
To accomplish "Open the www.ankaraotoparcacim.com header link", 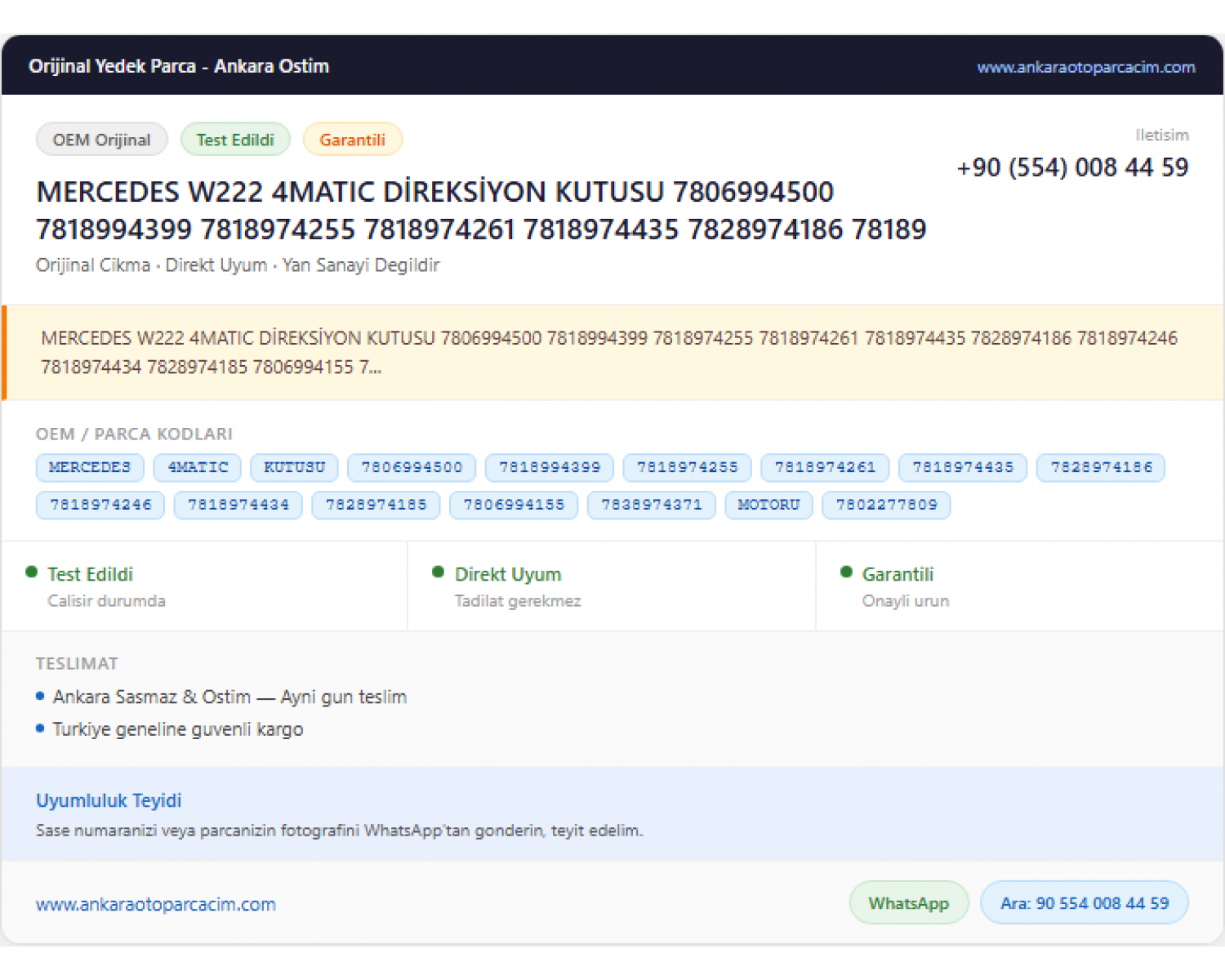I will click(1085, 67).
